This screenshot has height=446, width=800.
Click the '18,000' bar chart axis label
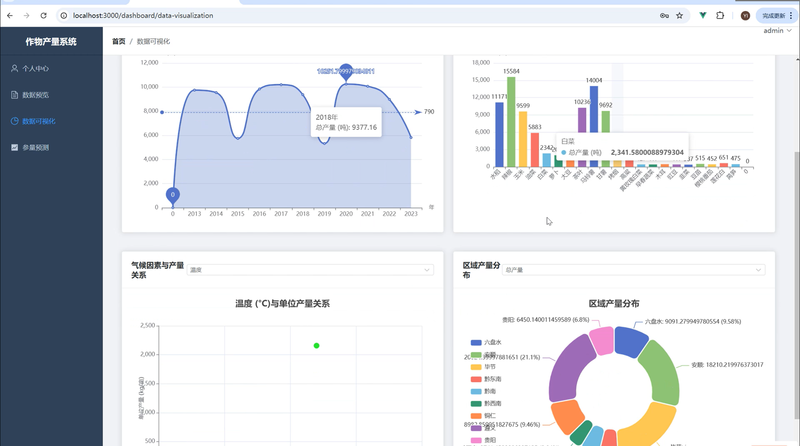481,63
